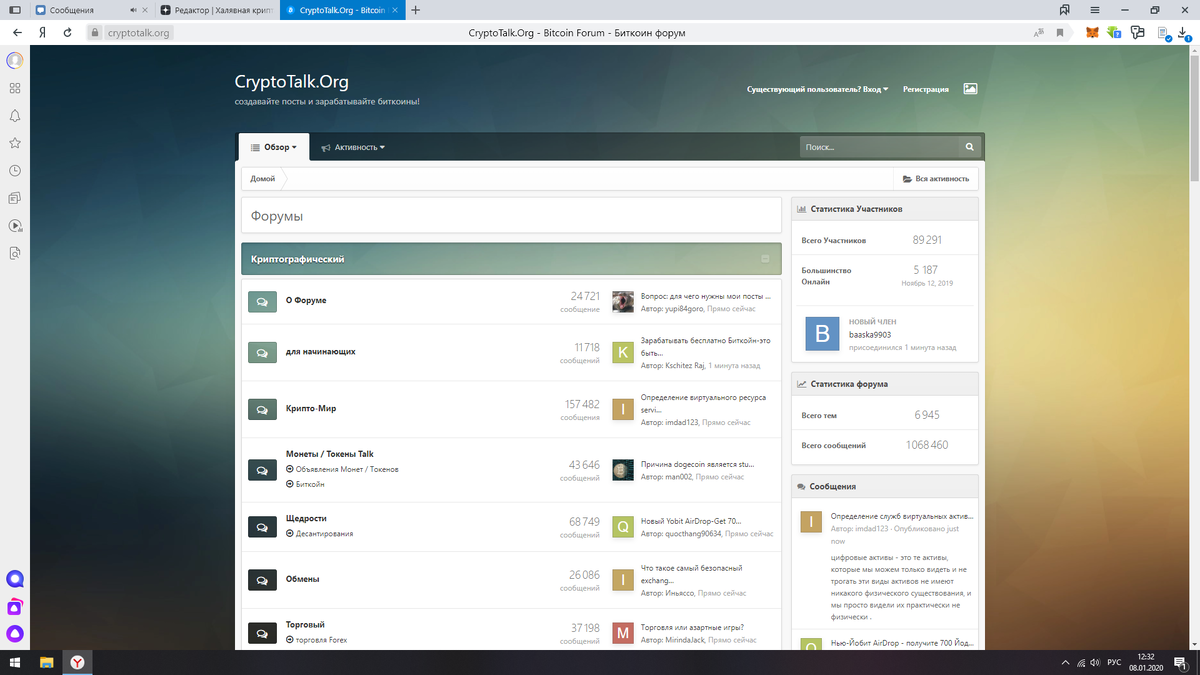The width and height of the screenshot is (1200, 675).
Task: Click the forum search magnifier button
Action: 969,147
